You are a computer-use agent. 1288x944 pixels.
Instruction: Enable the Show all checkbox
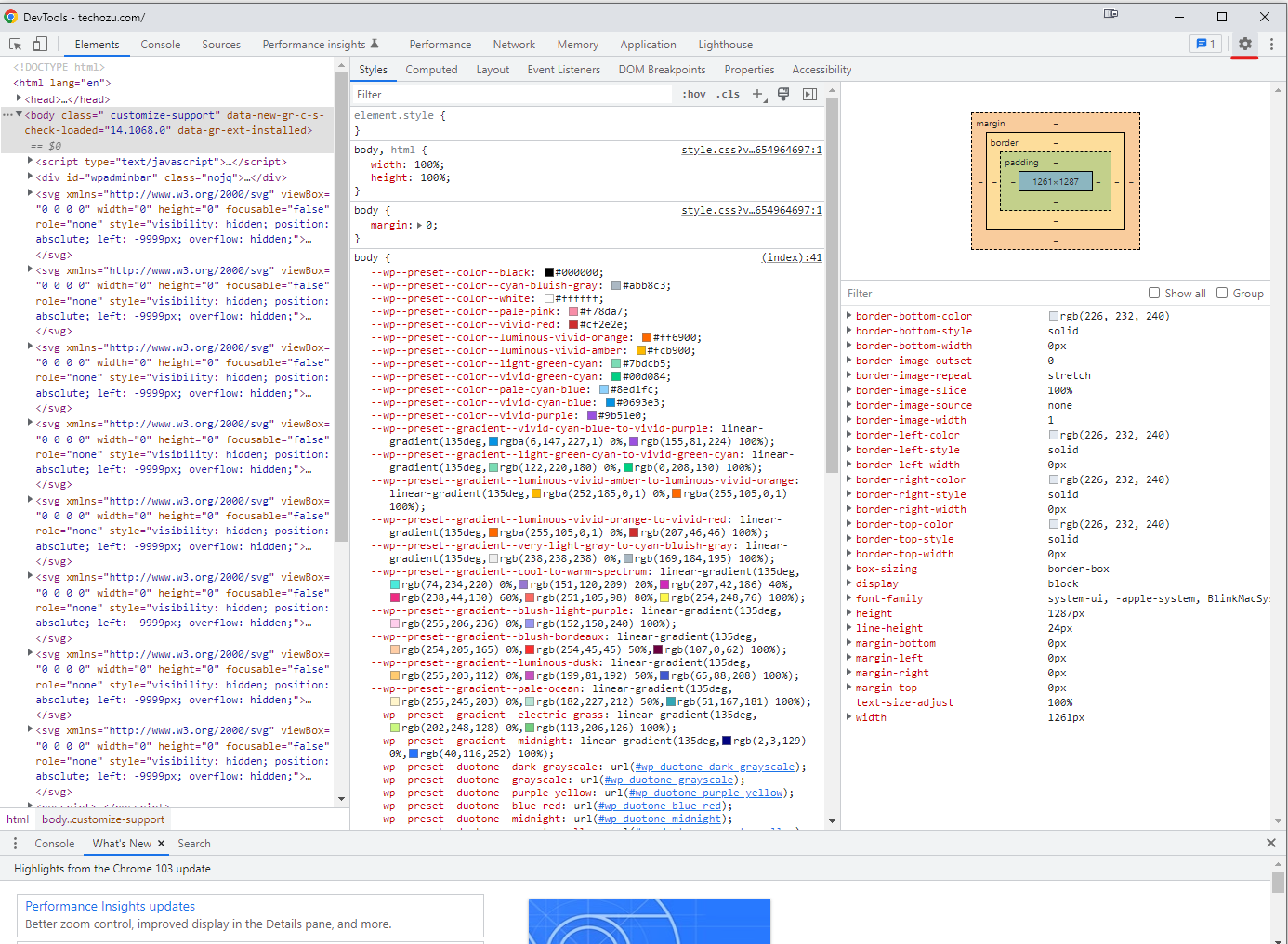tap(1153, 293)
